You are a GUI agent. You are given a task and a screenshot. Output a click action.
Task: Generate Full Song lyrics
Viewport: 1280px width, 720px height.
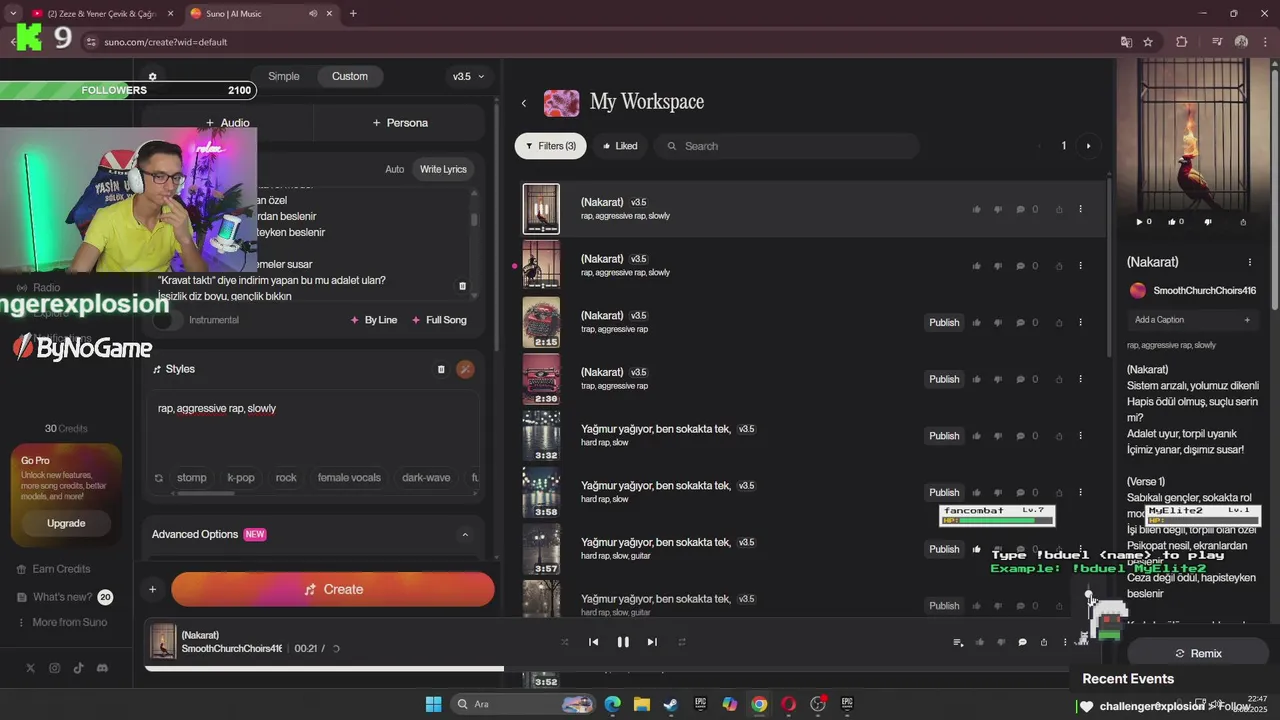click(x=439, y=320)
